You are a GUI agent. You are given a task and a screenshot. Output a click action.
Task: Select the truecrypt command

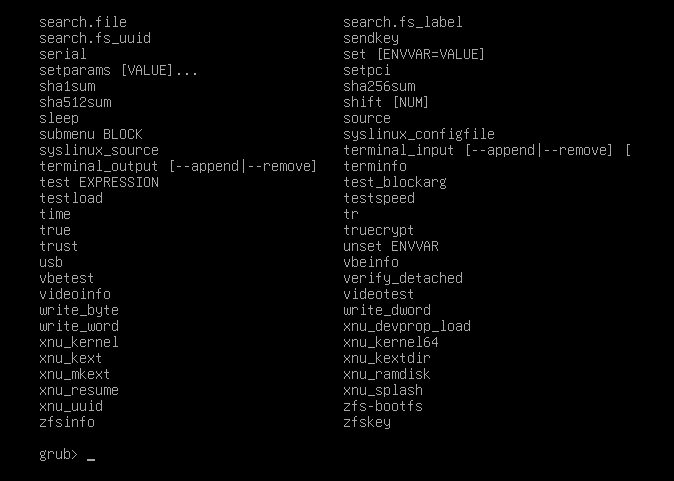[379, 230]
